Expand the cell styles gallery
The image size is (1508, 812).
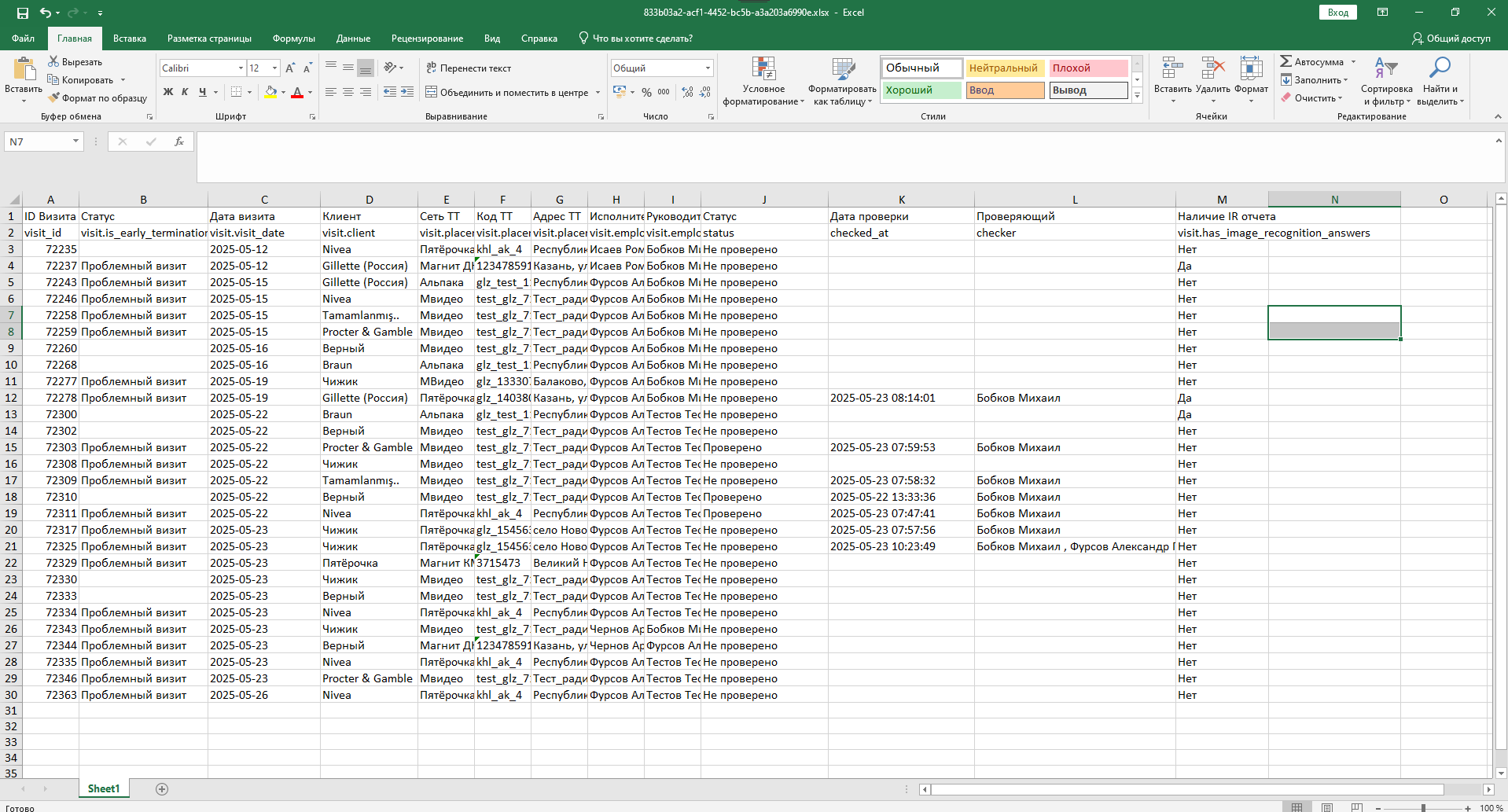pyautogui.click(x=1137, y=95)
